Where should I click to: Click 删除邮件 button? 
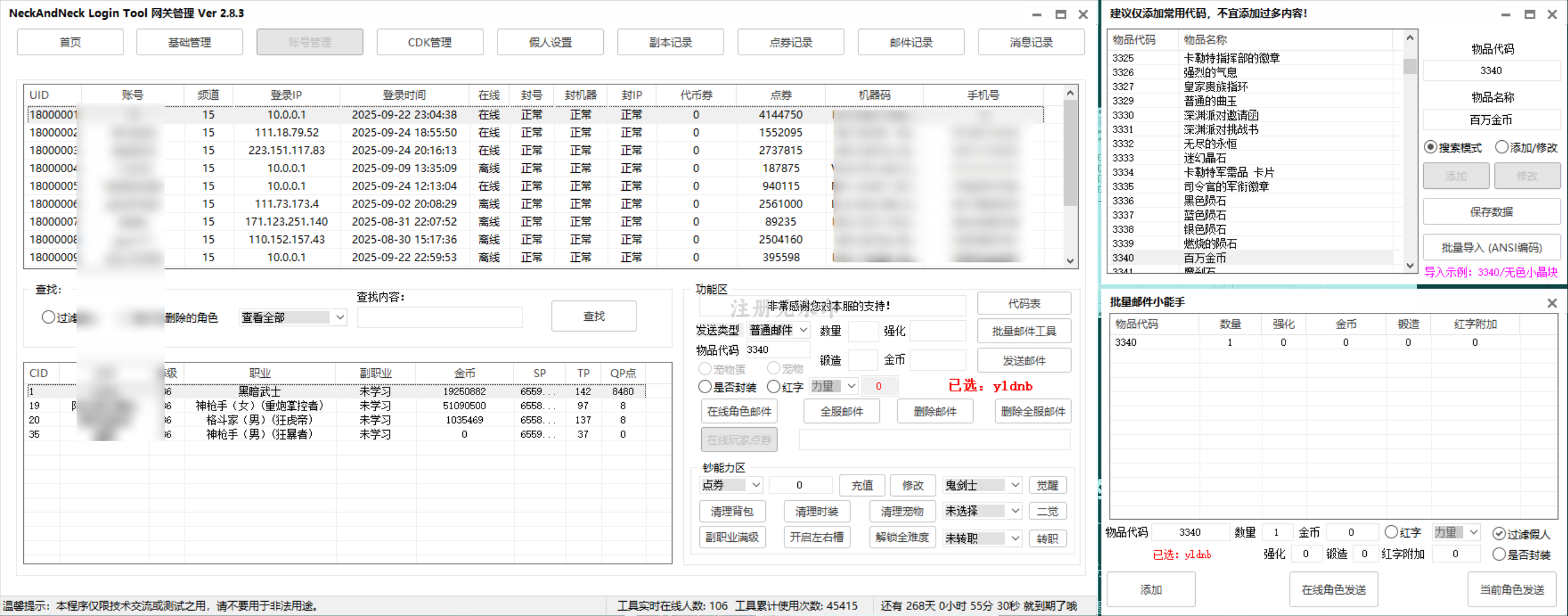(x=935, y=412)
